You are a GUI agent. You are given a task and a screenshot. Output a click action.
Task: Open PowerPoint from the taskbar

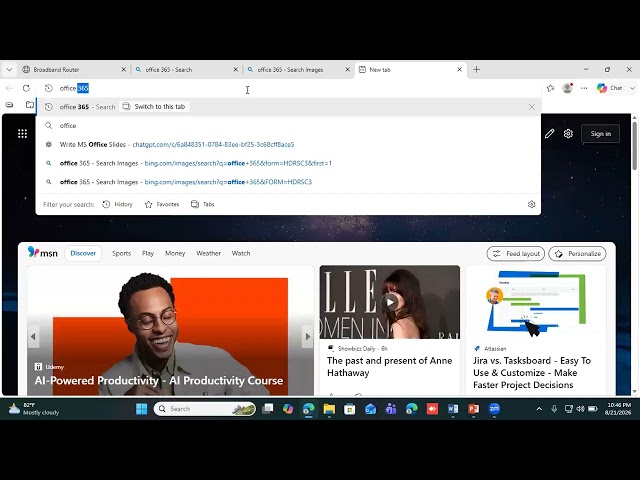[473, 409]
